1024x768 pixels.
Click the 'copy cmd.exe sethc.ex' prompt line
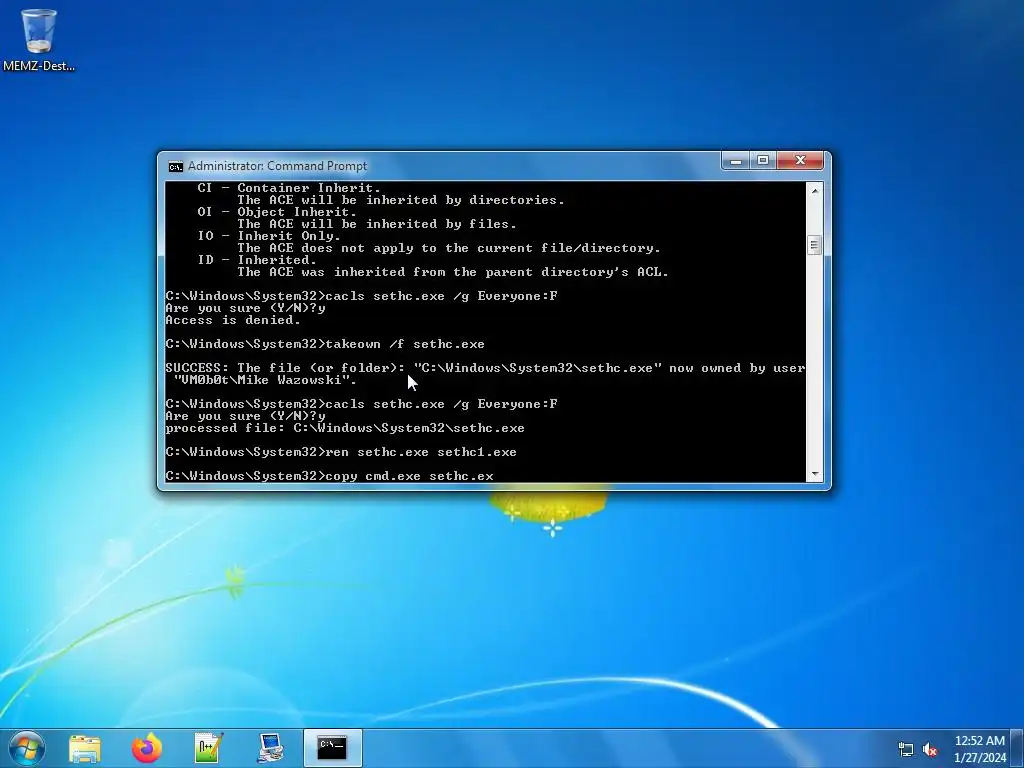click(329, 476)
